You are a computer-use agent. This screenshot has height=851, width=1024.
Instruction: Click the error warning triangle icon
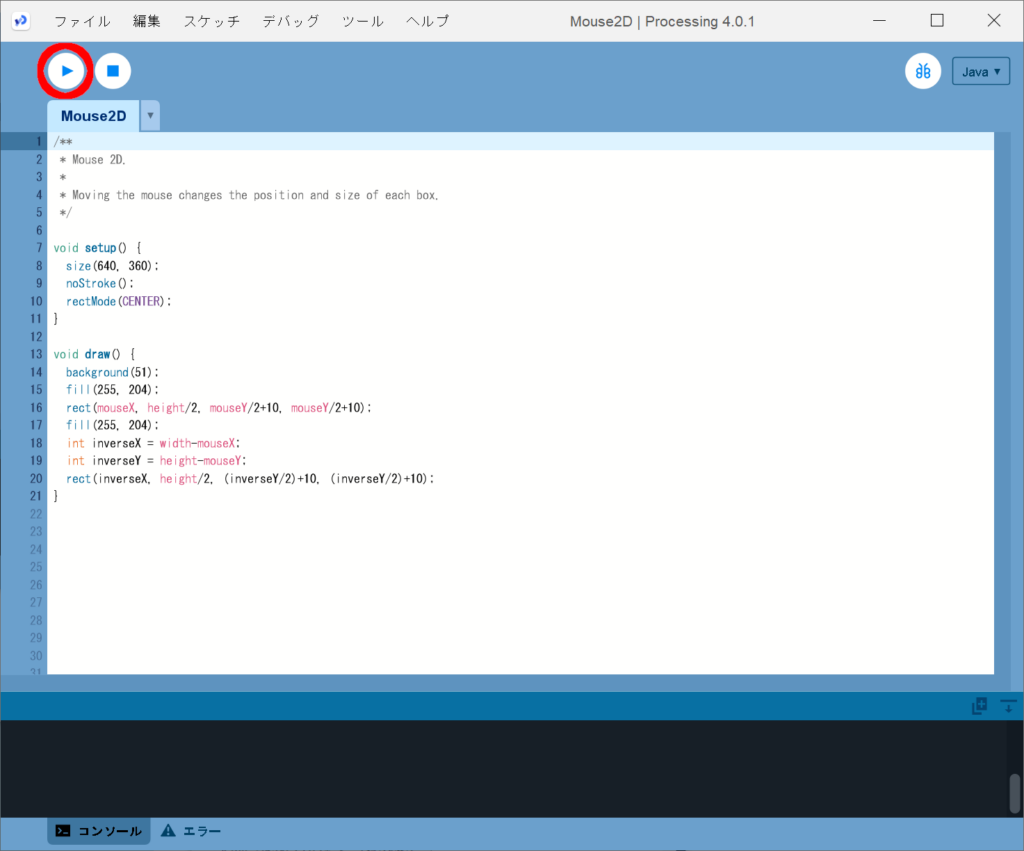tap(168, 830)
